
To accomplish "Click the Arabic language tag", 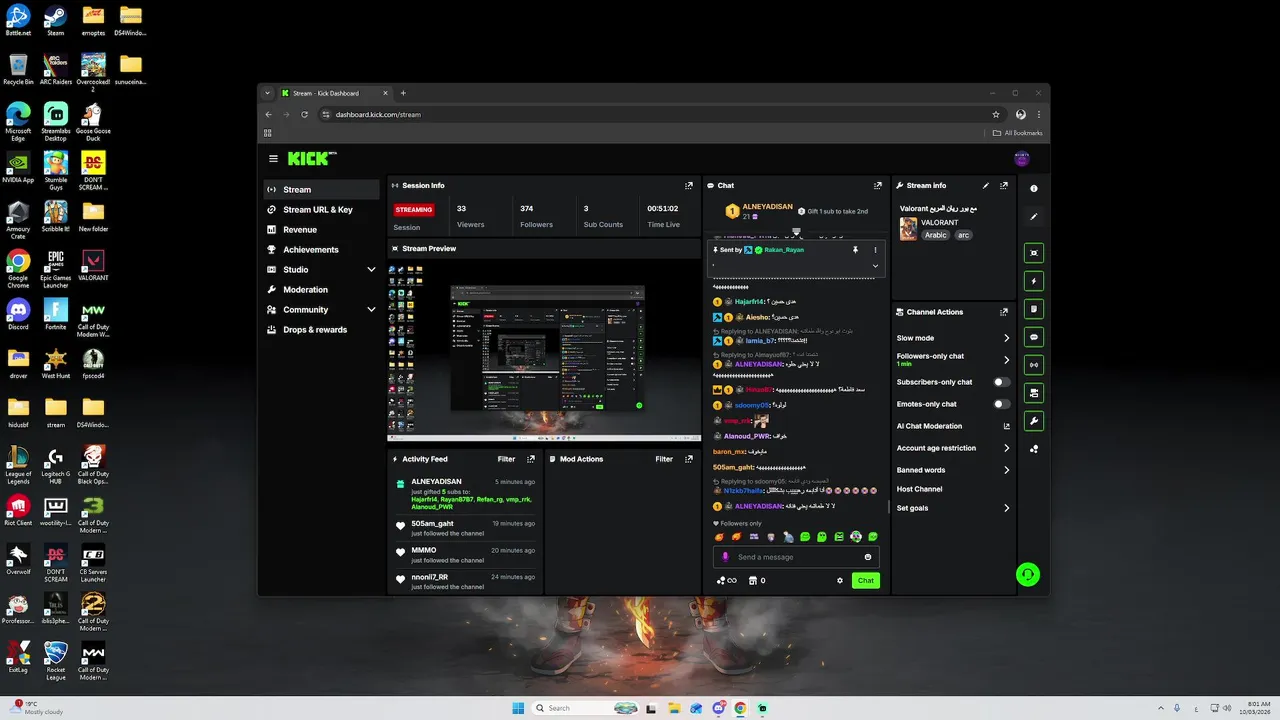I will [935, 235].
